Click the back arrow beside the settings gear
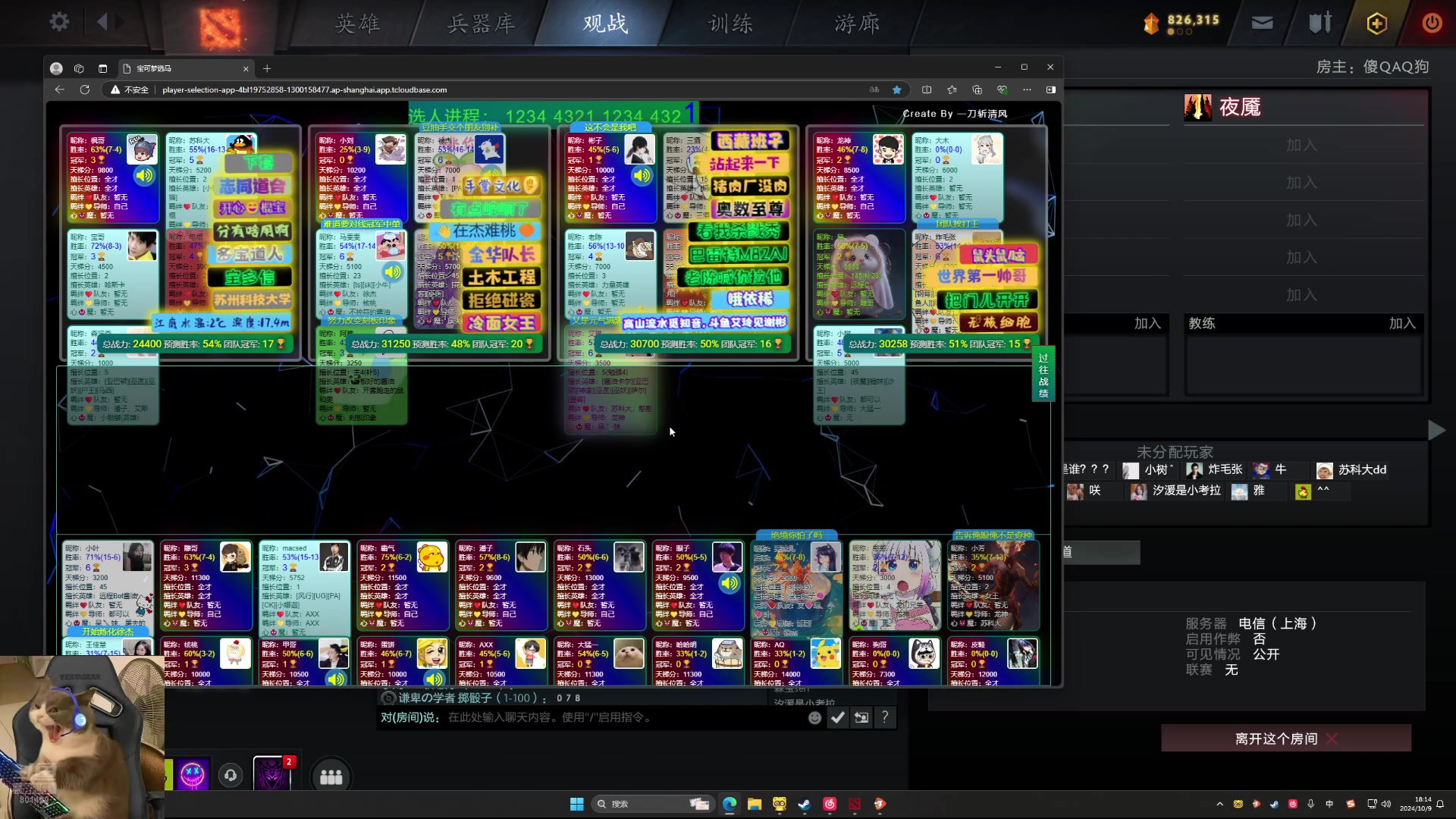The height and width of the screenshot is (819, 1456). click(x=102, y=22)
